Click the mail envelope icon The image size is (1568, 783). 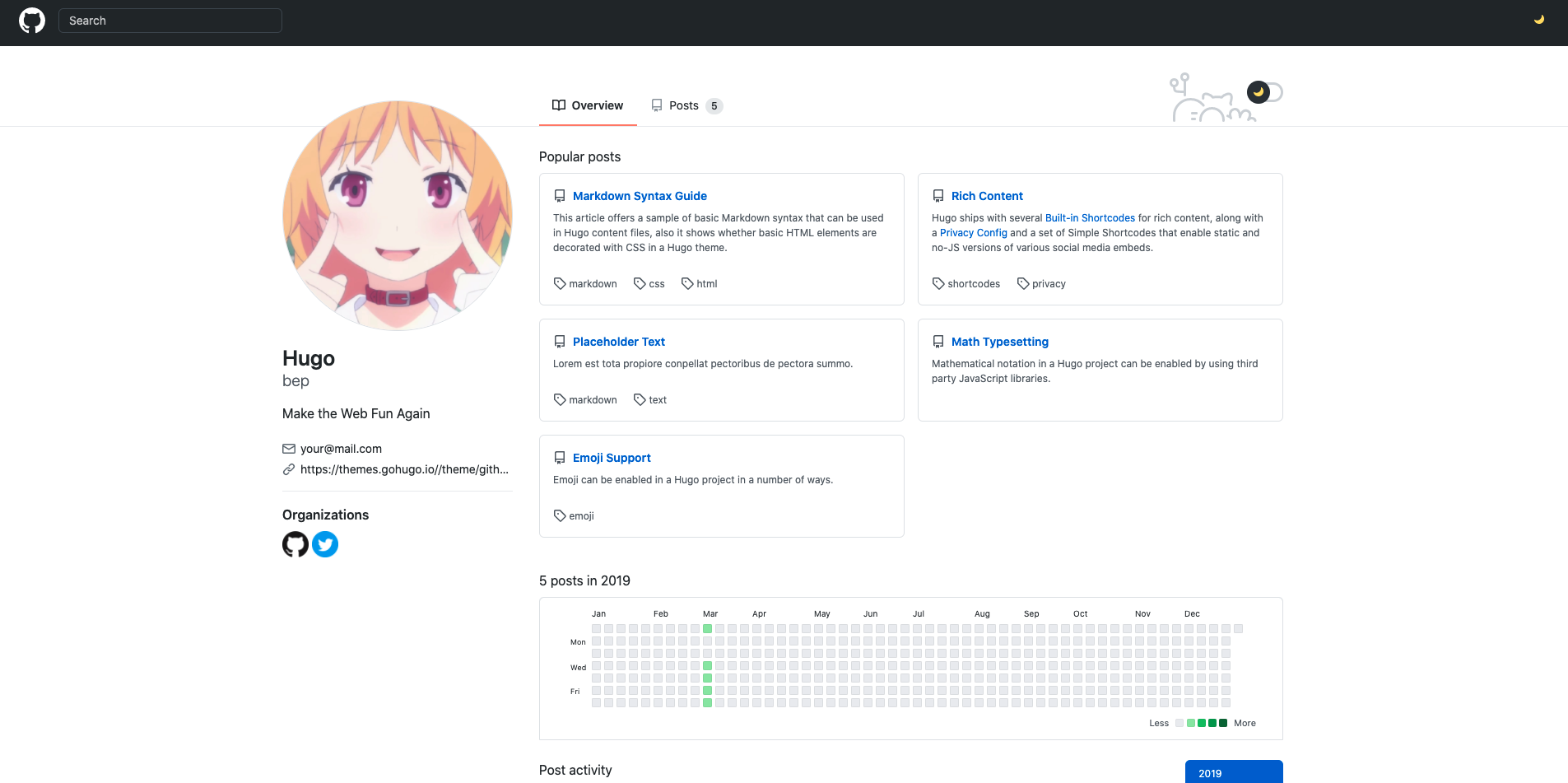click(x=289, y=449)
